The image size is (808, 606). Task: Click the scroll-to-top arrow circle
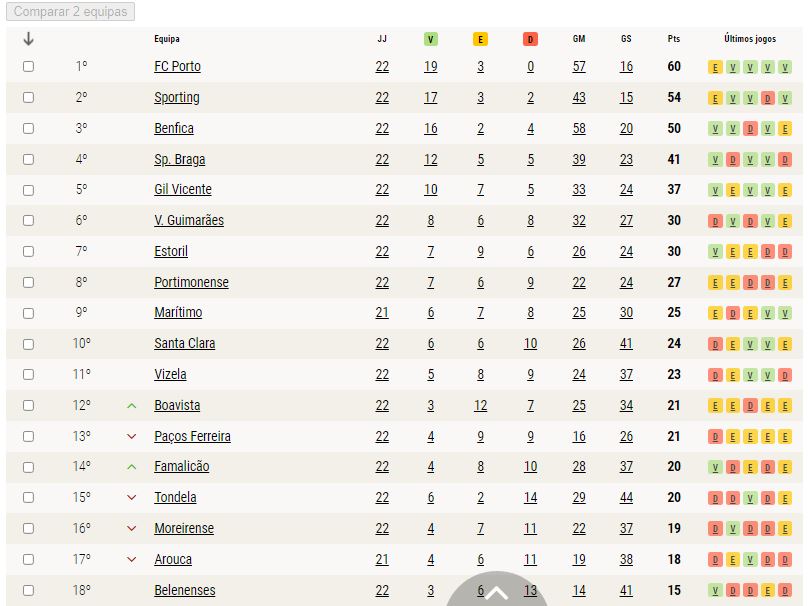coord(496,590)
